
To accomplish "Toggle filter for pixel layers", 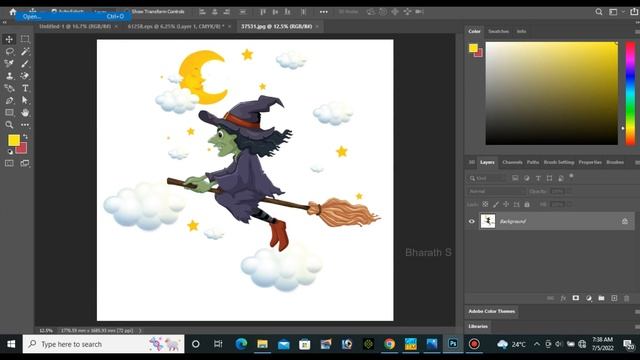I will [515, 178].
